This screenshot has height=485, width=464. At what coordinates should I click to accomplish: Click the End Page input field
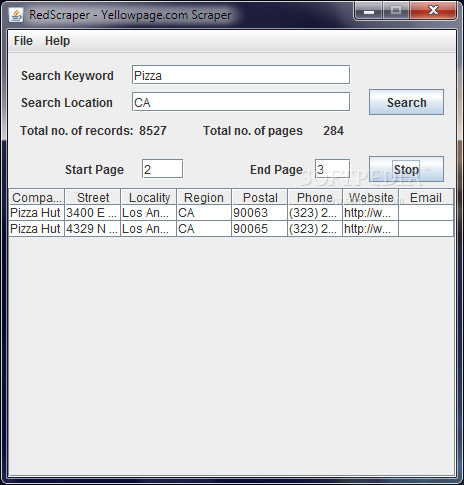pyautogui.click(x=332, y=169)
